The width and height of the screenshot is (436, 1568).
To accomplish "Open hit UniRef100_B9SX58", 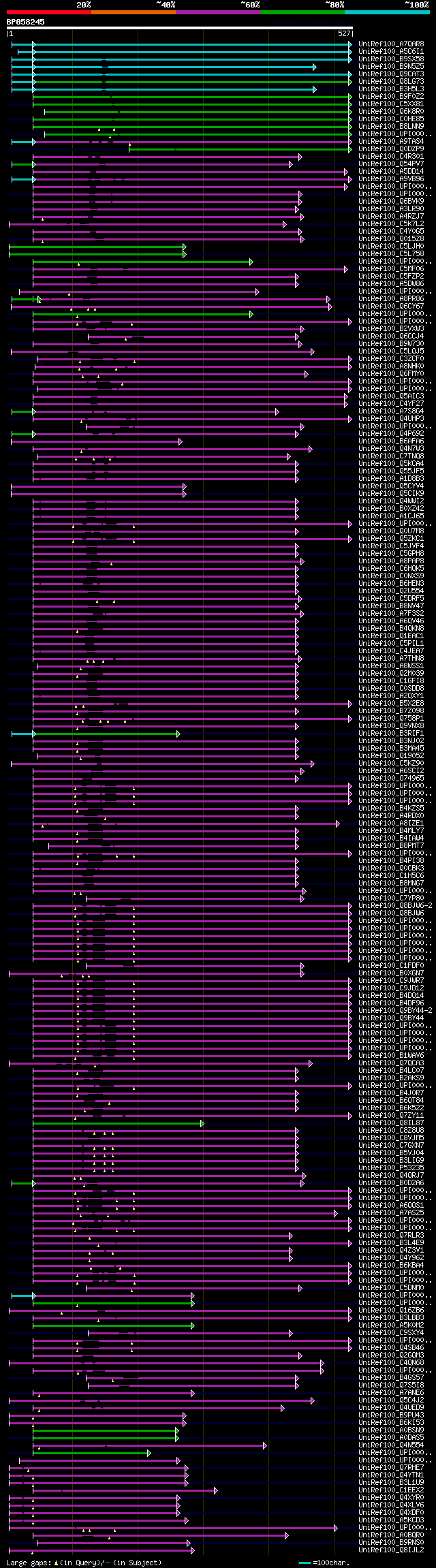I will click(391, 59).
